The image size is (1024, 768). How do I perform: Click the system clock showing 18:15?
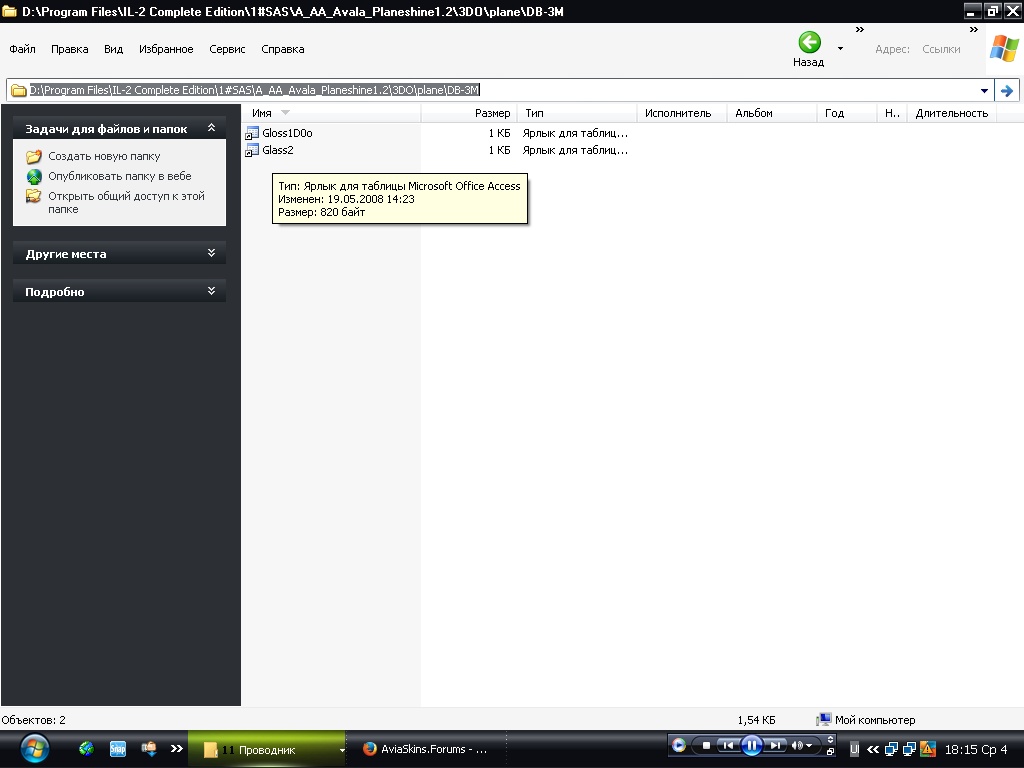point(976,750)
